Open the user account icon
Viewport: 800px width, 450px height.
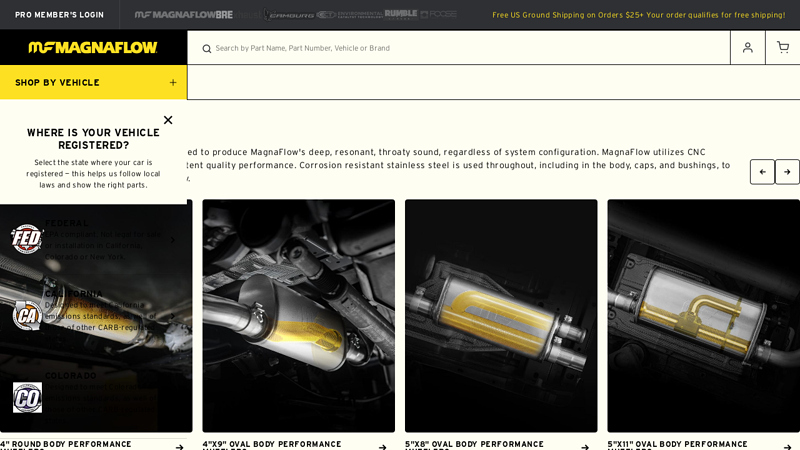click(747, 47)
